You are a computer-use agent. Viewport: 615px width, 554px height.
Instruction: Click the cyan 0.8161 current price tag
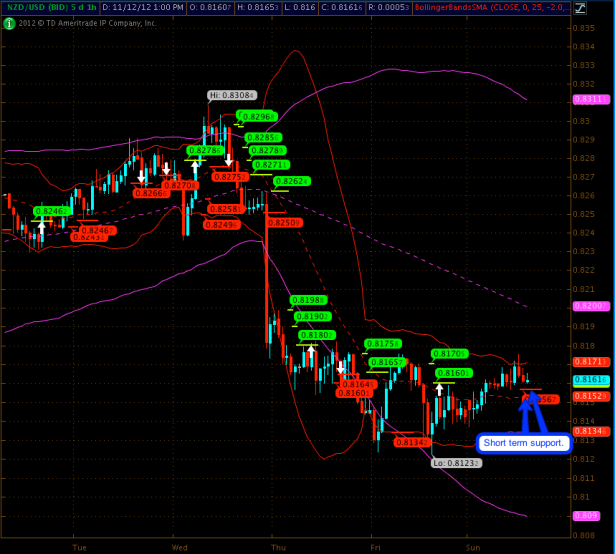(x=587, y=381)
